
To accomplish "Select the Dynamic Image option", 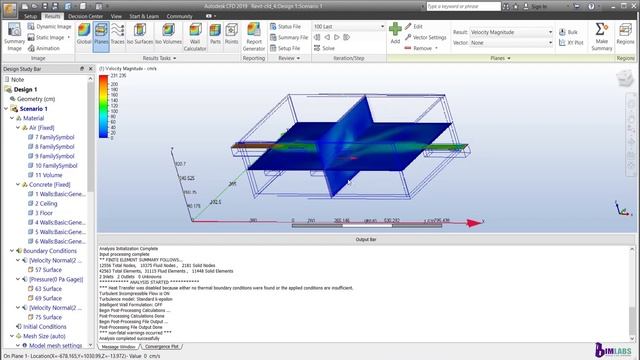I will 49,27.
